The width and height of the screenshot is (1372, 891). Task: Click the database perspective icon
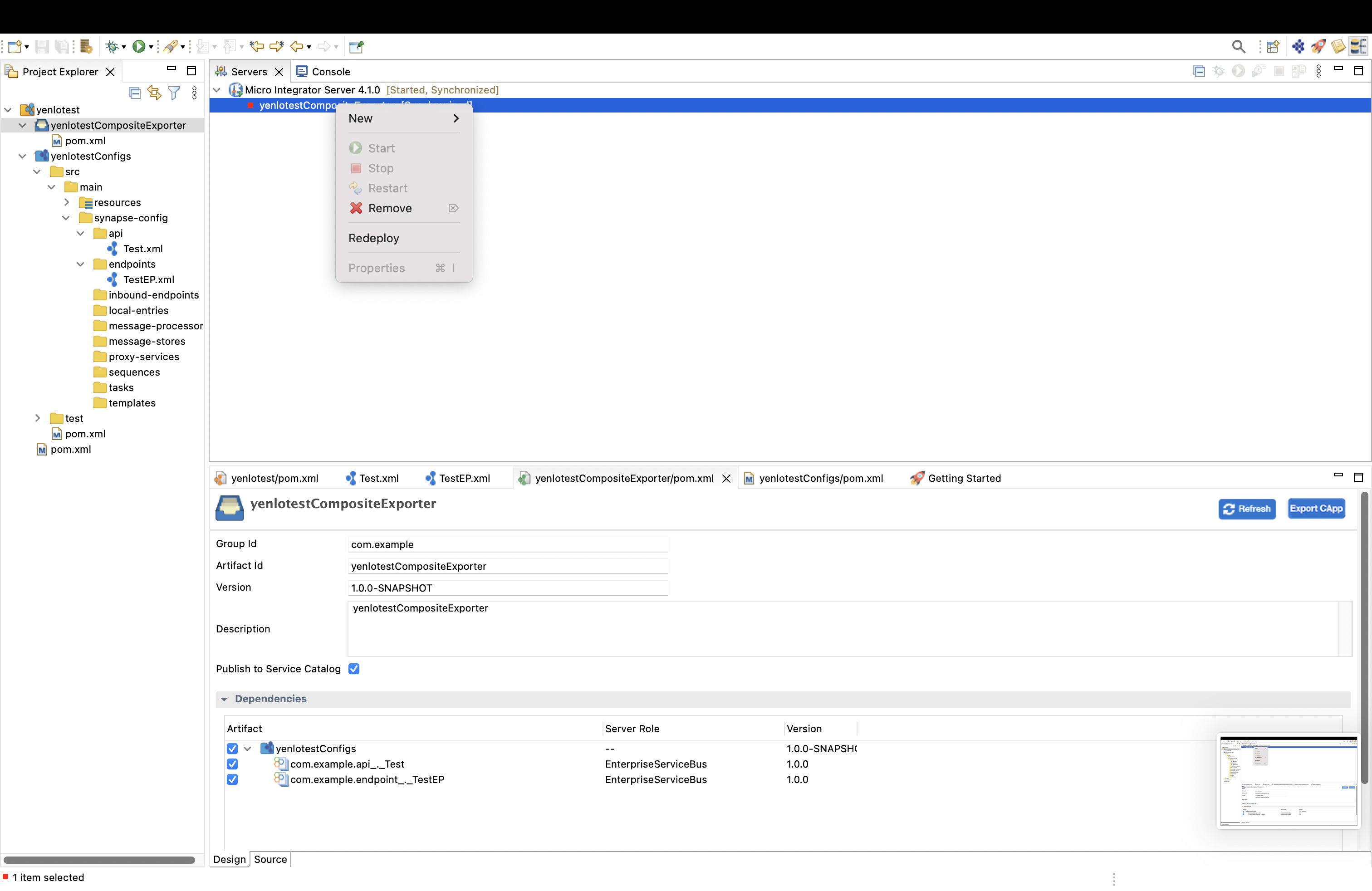[x=1358, y=46]
